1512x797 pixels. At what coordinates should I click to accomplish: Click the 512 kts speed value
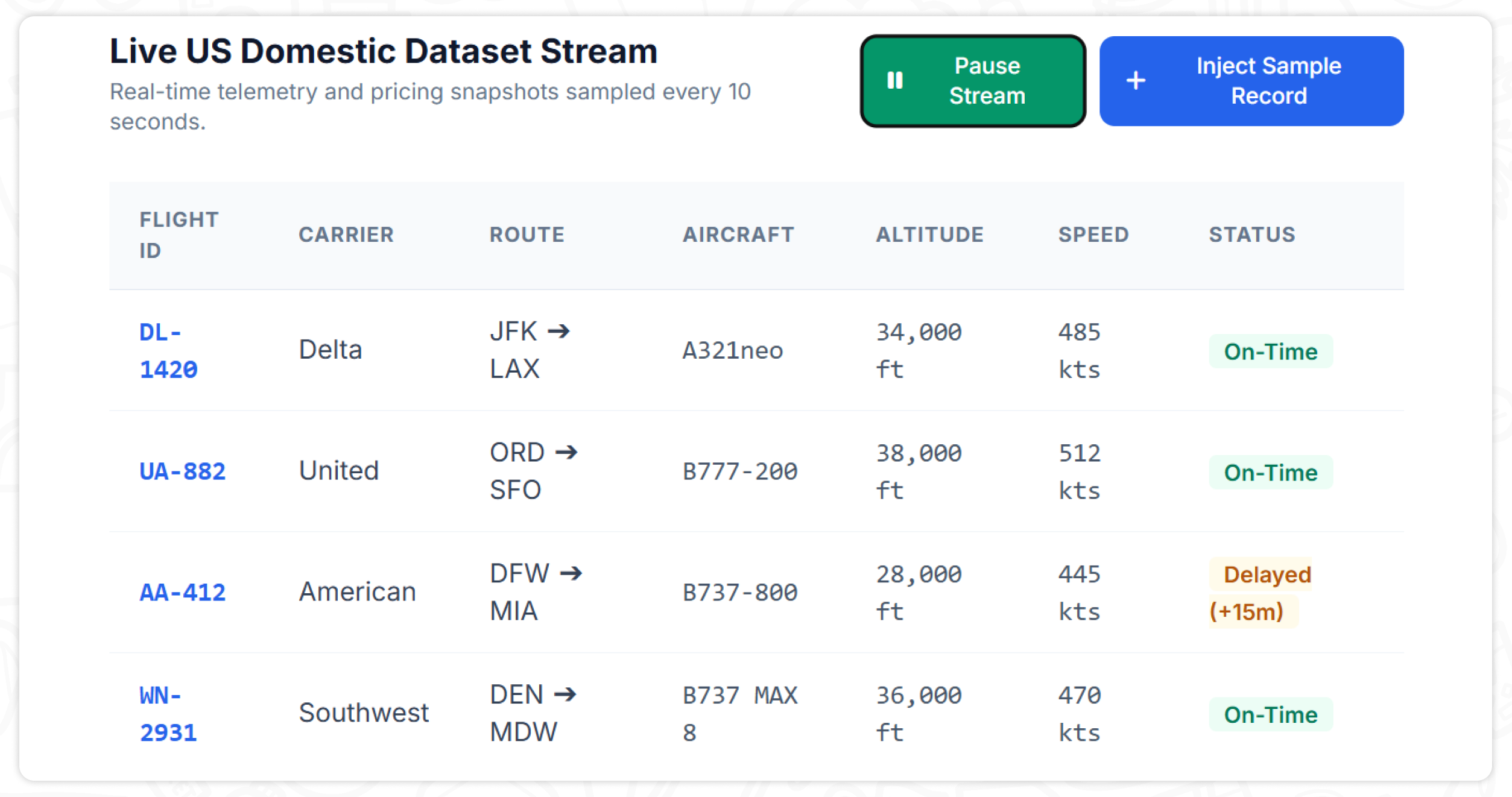pos(1080,471)
